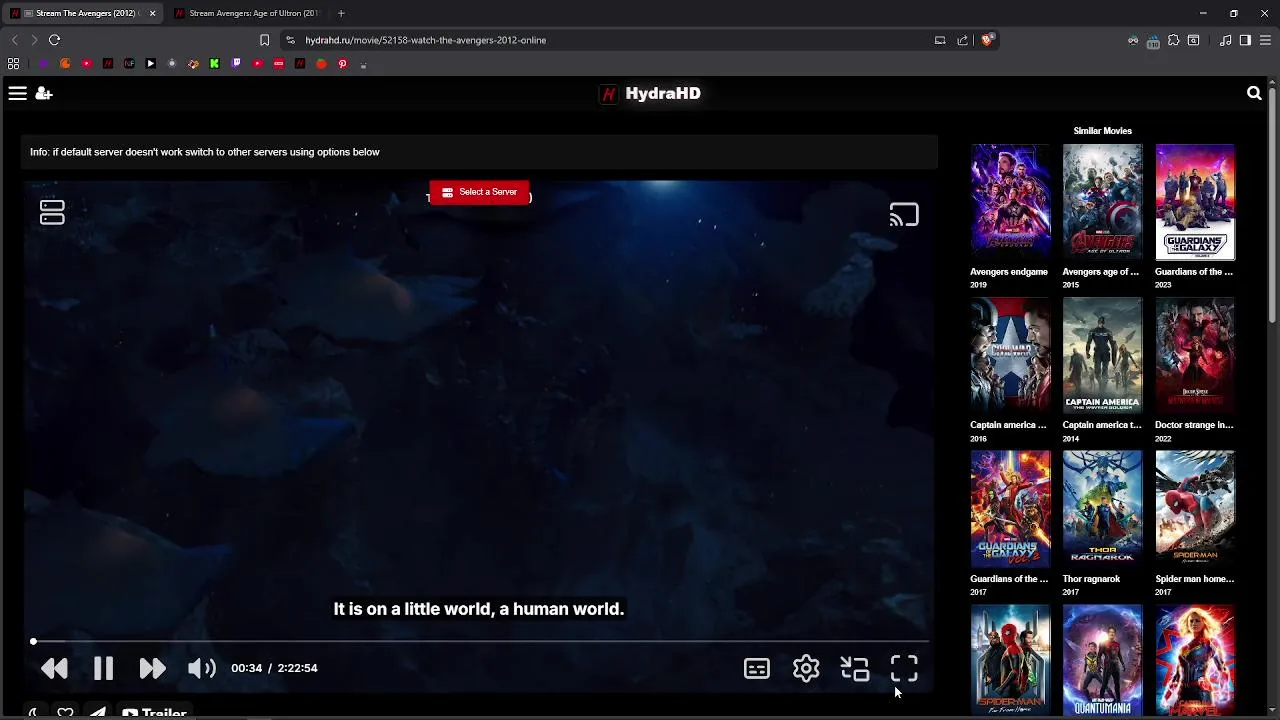
Task: Open a new browser tab
Action: point(341,13)
